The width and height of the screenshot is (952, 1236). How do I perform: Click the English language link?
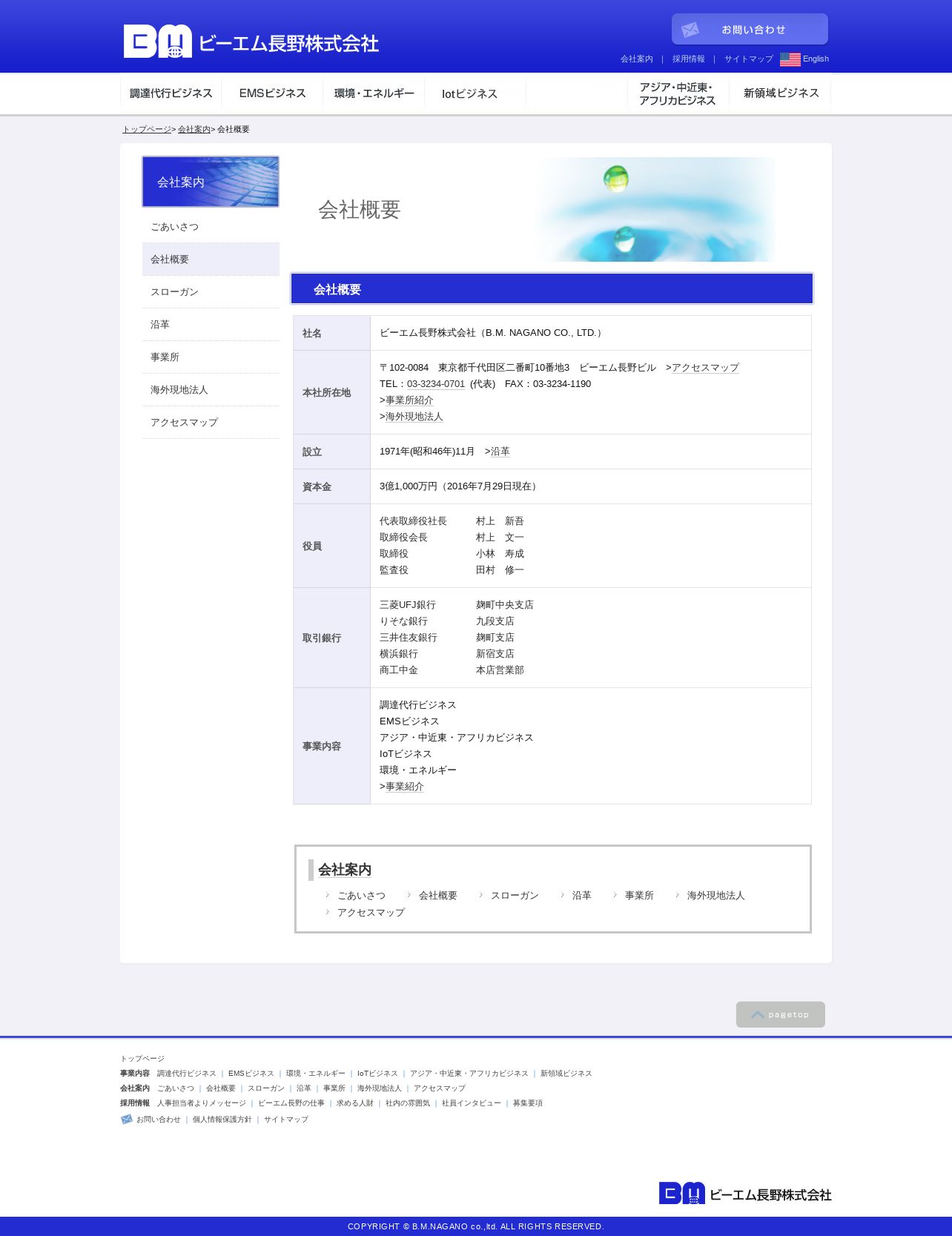816,59
